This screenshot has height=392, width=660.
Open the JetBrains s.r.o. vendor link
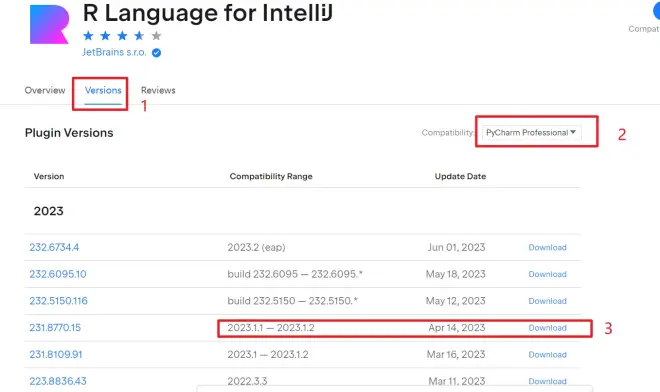click(114, 52)
